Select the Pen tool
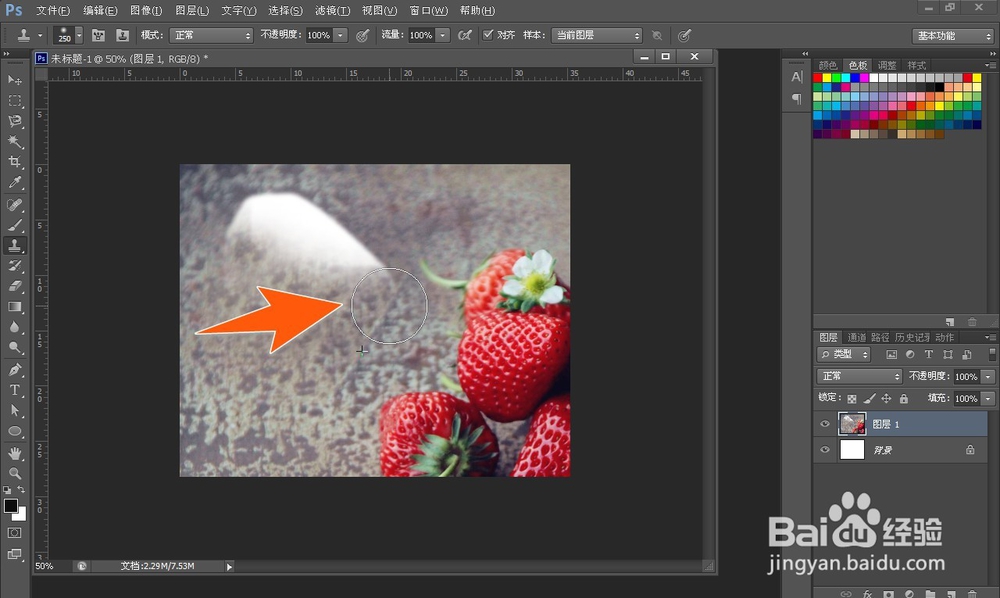This screenshot has width=1000, height=598. [x=14, y=370]
